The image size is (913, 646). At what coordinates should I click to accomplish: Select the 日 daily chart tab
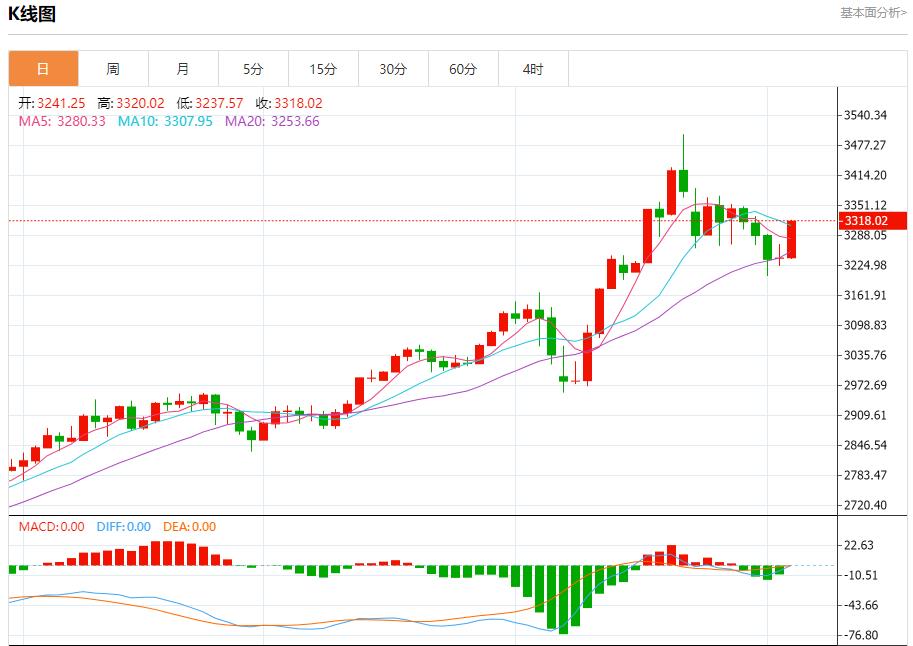tap(43, 69)
